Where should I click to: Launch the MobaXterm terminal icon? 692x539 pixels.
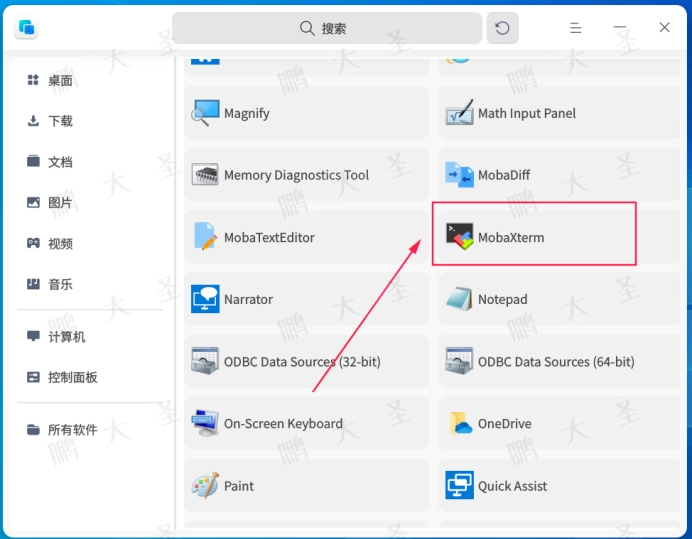[459, 237]
